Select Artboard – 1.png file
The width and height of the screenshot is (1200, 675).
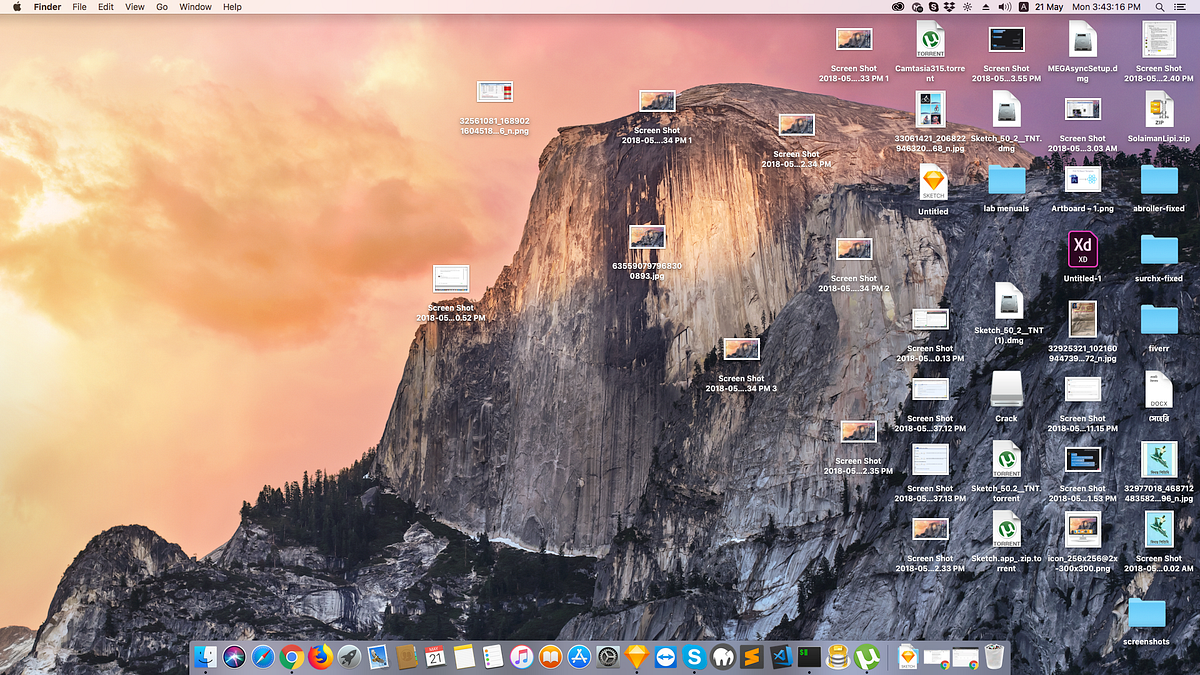click(x=1083, y=180)
